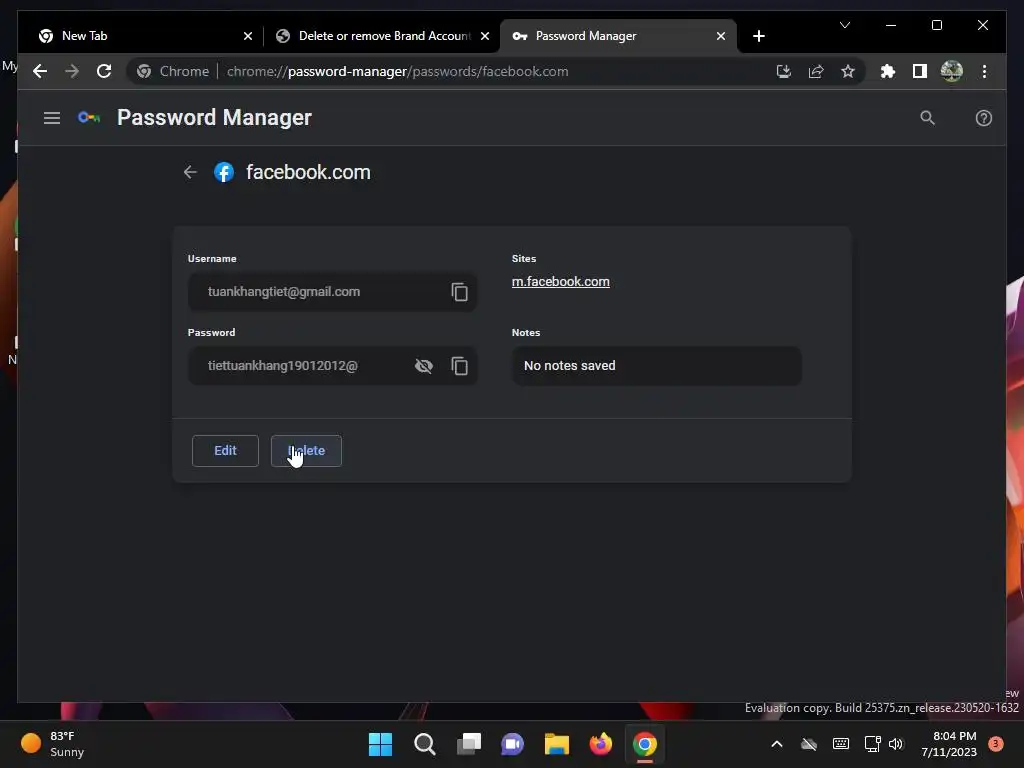
Task: Open the clock and calendar
Action: [x=949, y=744]
